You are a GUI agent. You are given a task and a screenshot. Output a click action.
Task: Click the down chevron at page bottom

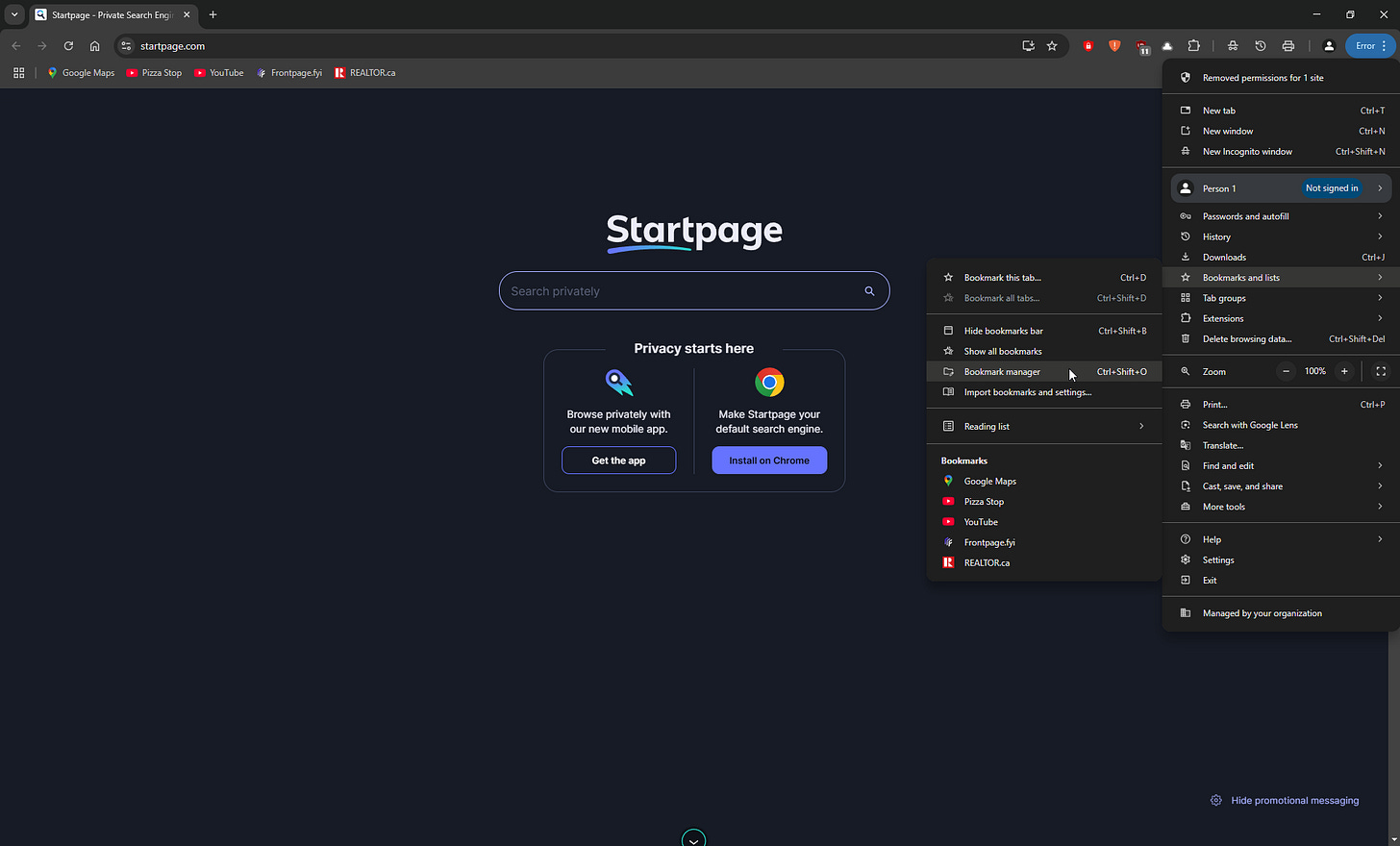693,839
